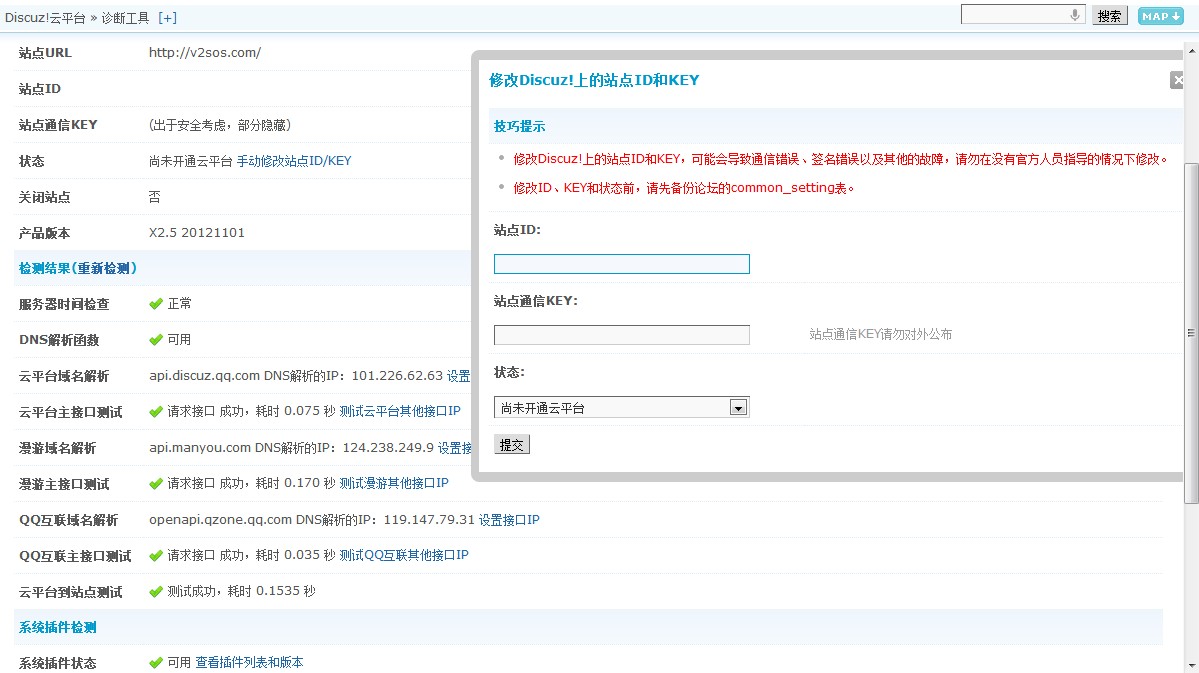Click the red tip about backing up common_setting

(x=684, y=188)
